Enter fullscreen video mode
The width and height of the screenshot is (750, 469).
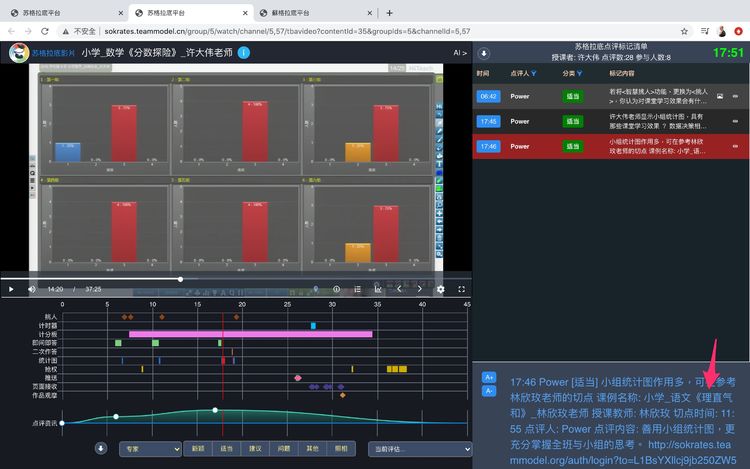[x=460, y=289]
